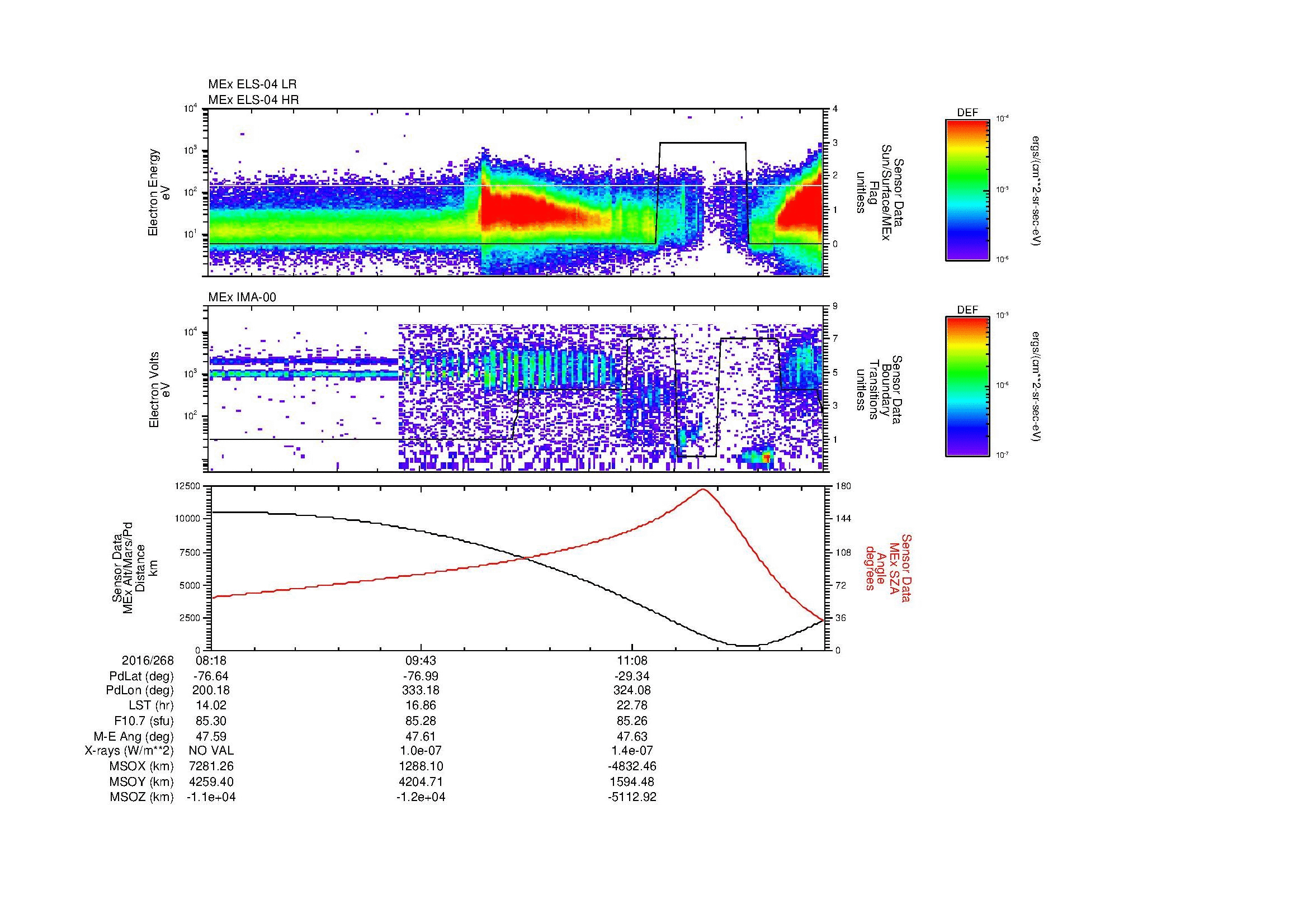Click the MSOY value '4204.71'

click(x=421, y=781)
